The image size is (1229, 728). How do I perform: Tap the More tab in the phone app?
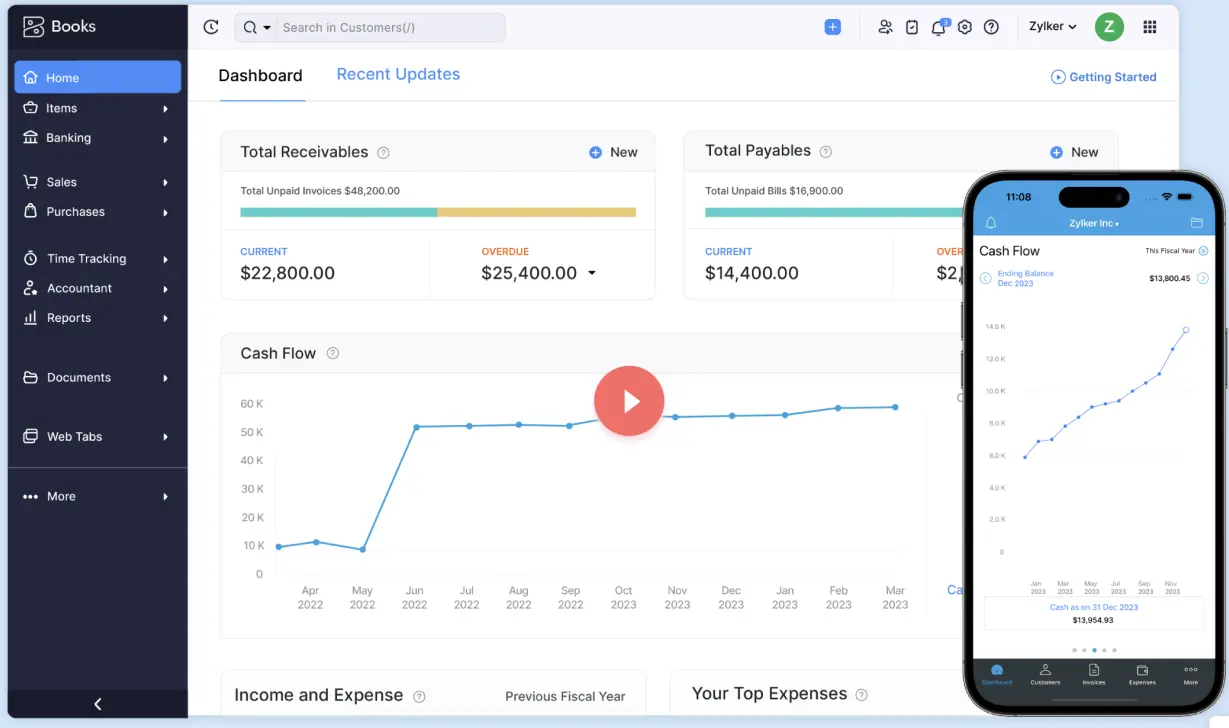click(x=1190, y=674)
